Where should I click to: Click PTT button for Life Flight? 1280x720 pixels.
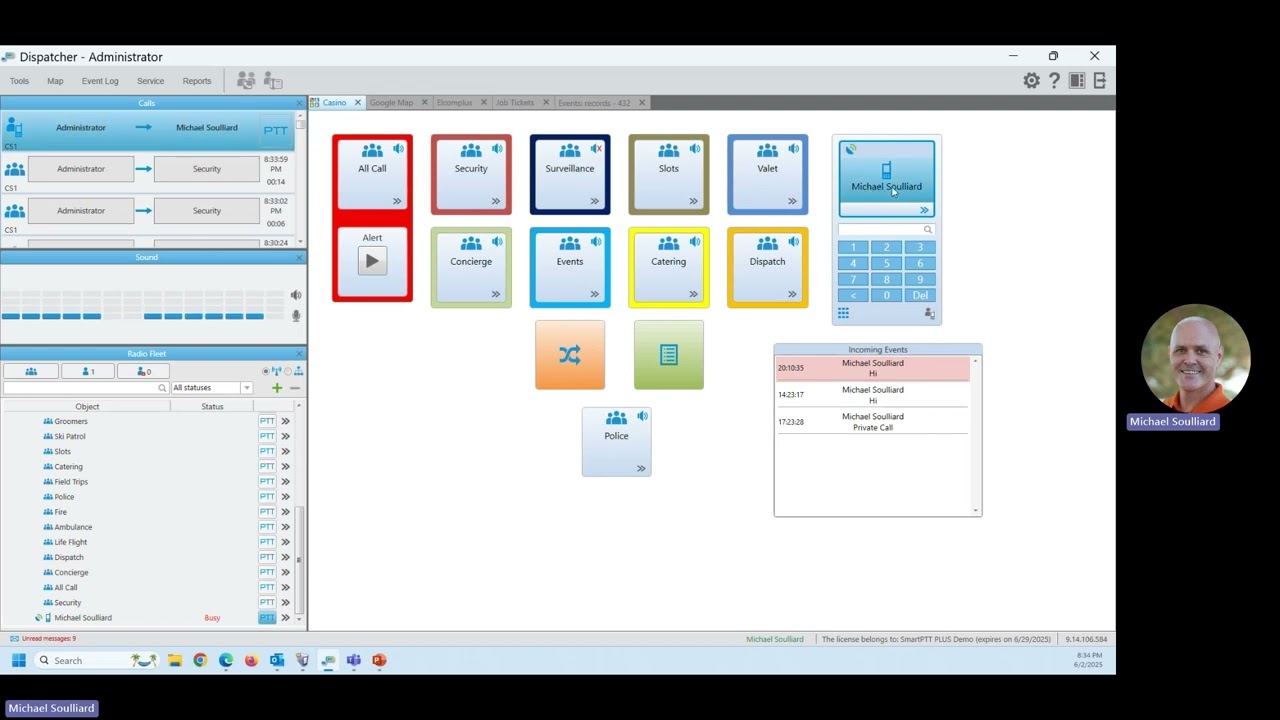267,542
